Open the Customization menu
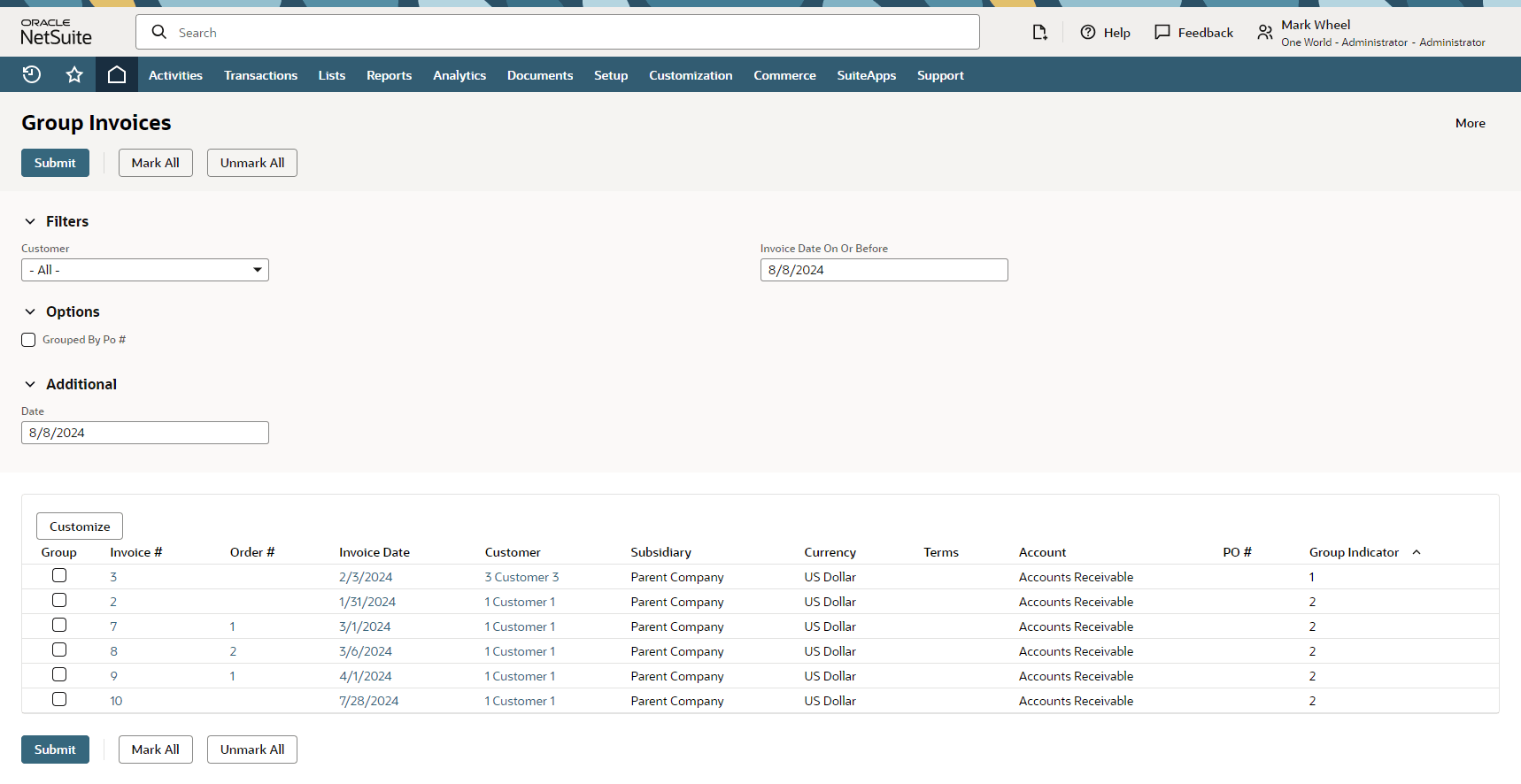This screenshot has width=1521, height=784. click(x=691, y=75)
